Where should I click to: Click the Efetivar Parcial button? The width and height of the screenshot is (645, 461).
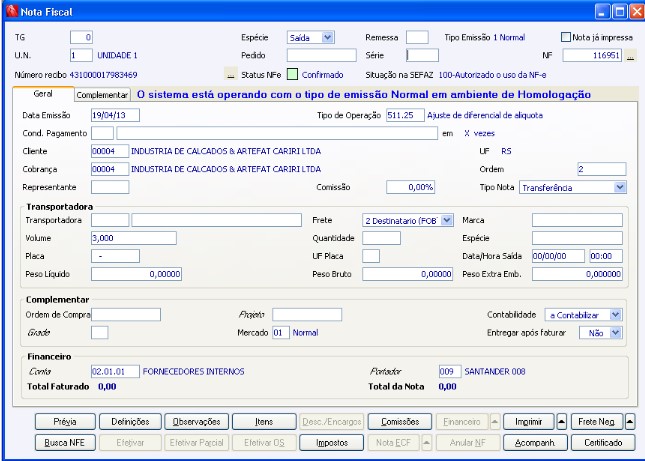tap(197, 442)
